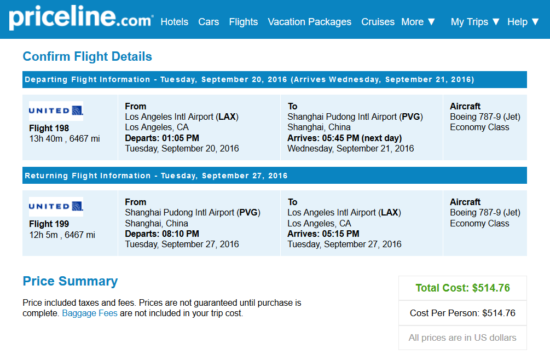
Task: Expand the More dropdown menu
Action: (418, 22)
